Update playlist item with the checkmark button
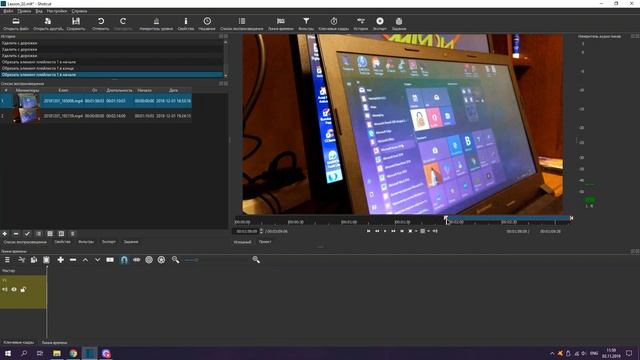 pos(27,234)
